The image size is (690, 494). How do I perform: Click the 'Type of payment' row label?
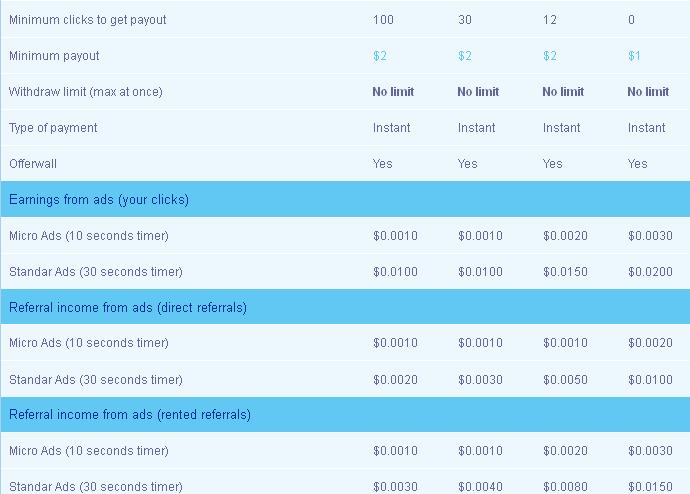click(53, 128)
